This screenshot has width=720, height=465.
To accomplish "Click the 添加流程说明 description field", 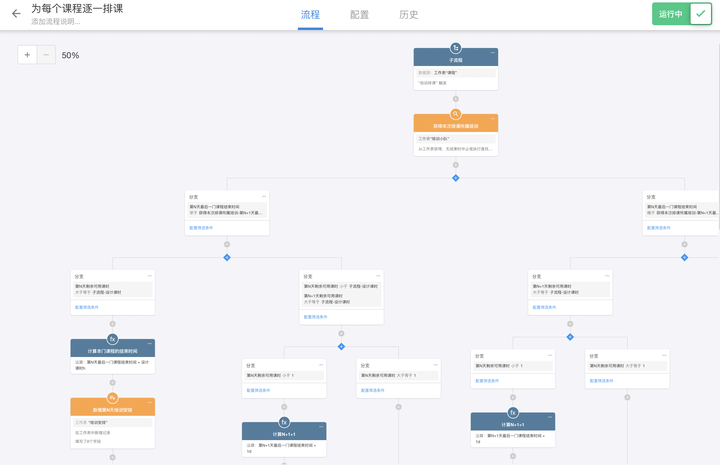I will tap(56, 21).
